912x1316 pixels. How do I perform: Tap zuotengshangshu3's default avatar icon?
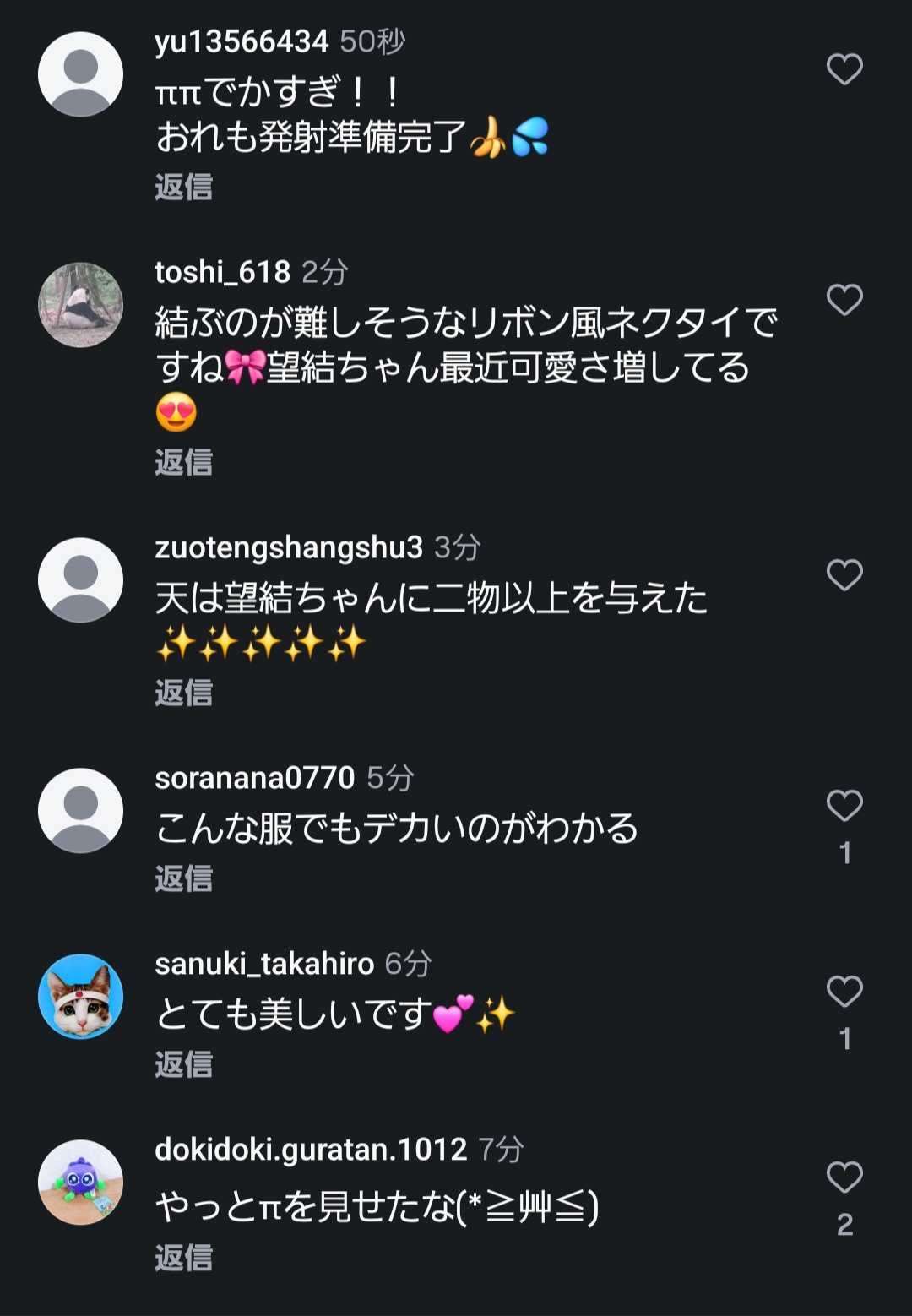click(x=81, y=580)
